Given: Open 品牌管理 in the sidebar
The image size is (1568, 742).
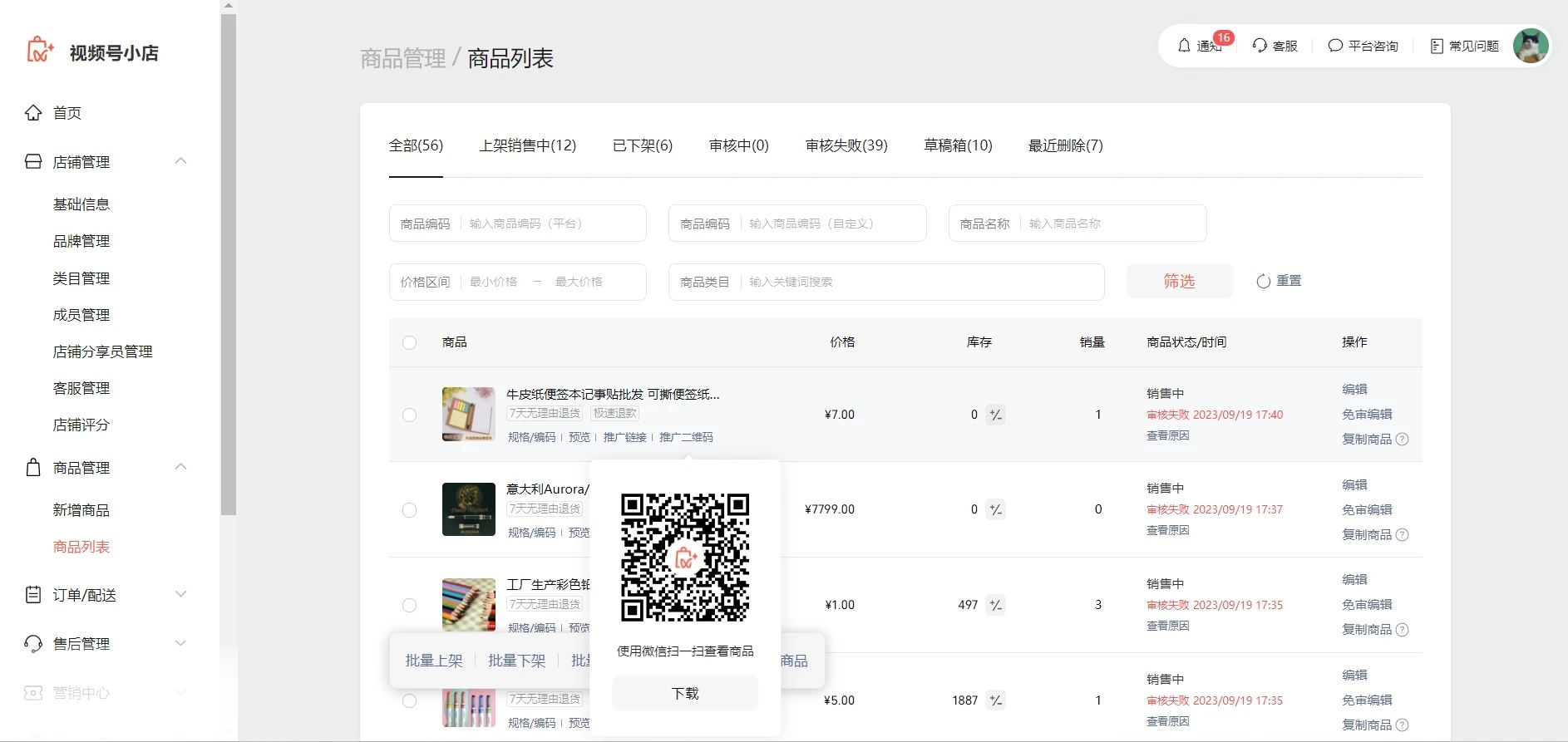Looking at the screenshot, I should [x=81, y=241].
